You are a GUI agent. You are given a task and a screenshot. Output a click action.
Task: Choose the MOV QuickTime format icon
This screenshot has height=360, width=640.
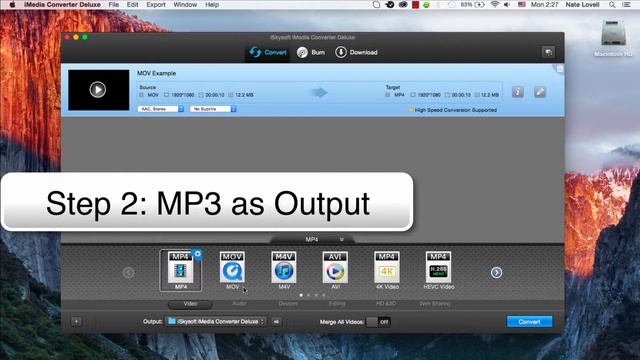pos(232,267)
